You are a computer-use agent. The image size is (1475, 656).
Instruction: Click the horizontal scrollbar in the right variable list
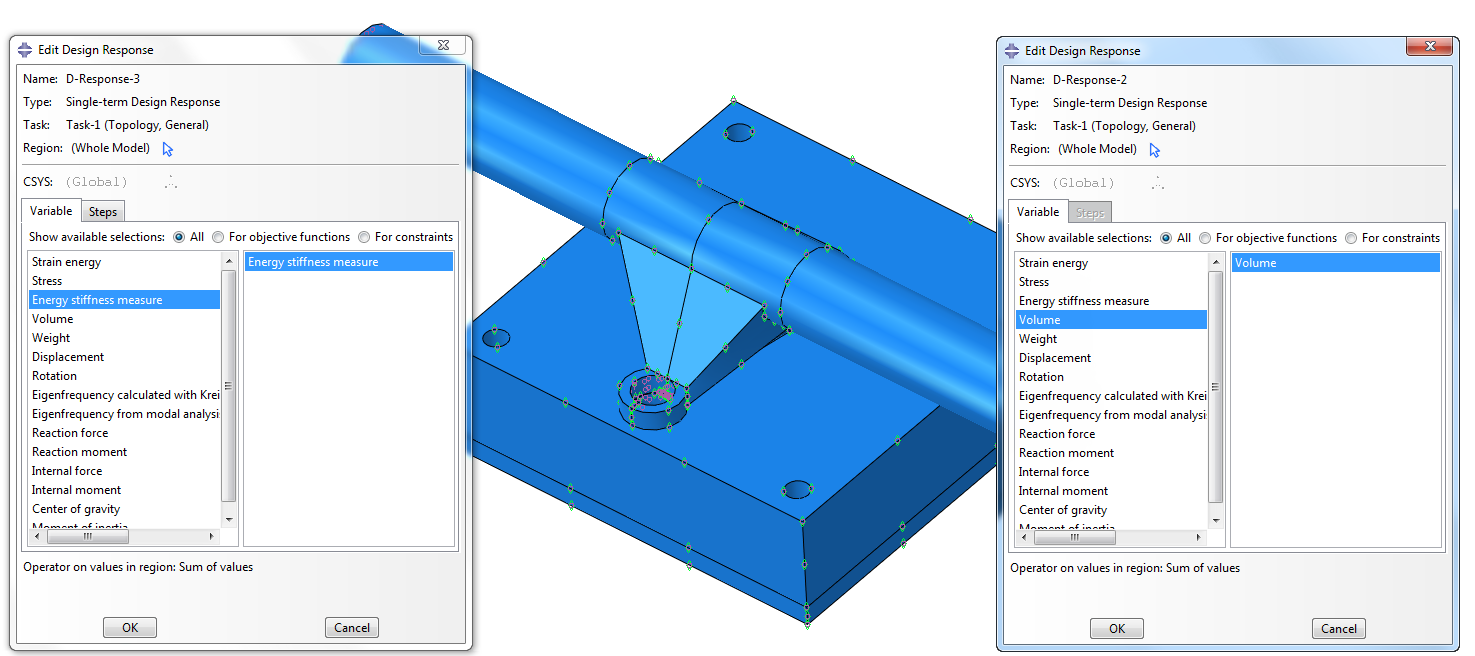pyautogui.click(x=1074, y=537)
